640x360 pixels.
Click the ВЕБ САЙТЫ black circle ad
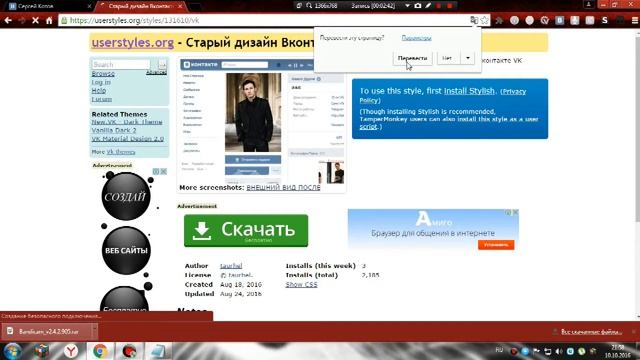click(x=126, y=250)
